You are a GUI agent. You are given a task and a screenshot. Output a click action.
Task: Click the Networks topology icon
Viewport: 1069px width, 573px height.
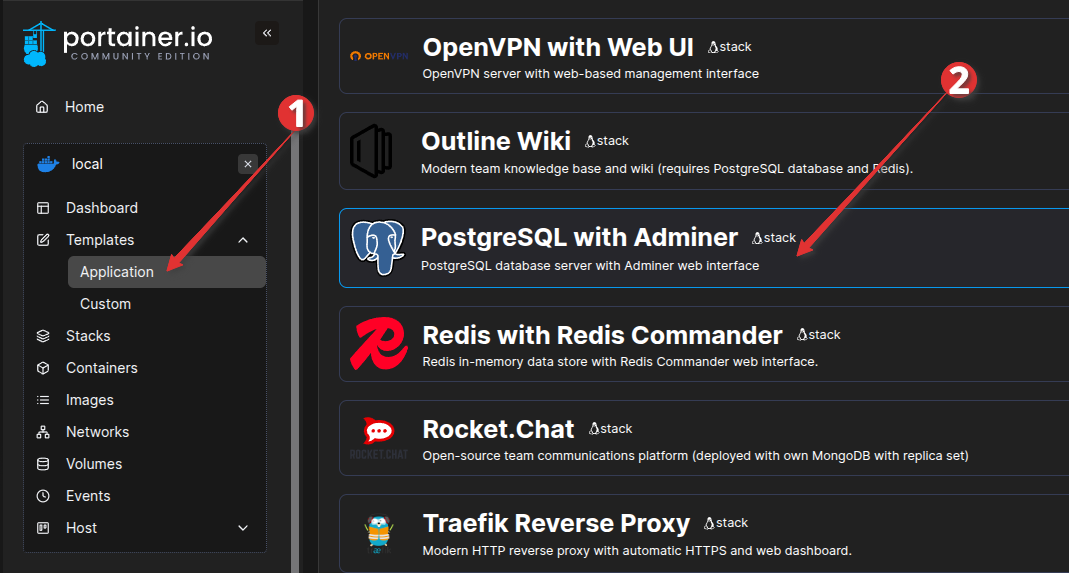43,432
